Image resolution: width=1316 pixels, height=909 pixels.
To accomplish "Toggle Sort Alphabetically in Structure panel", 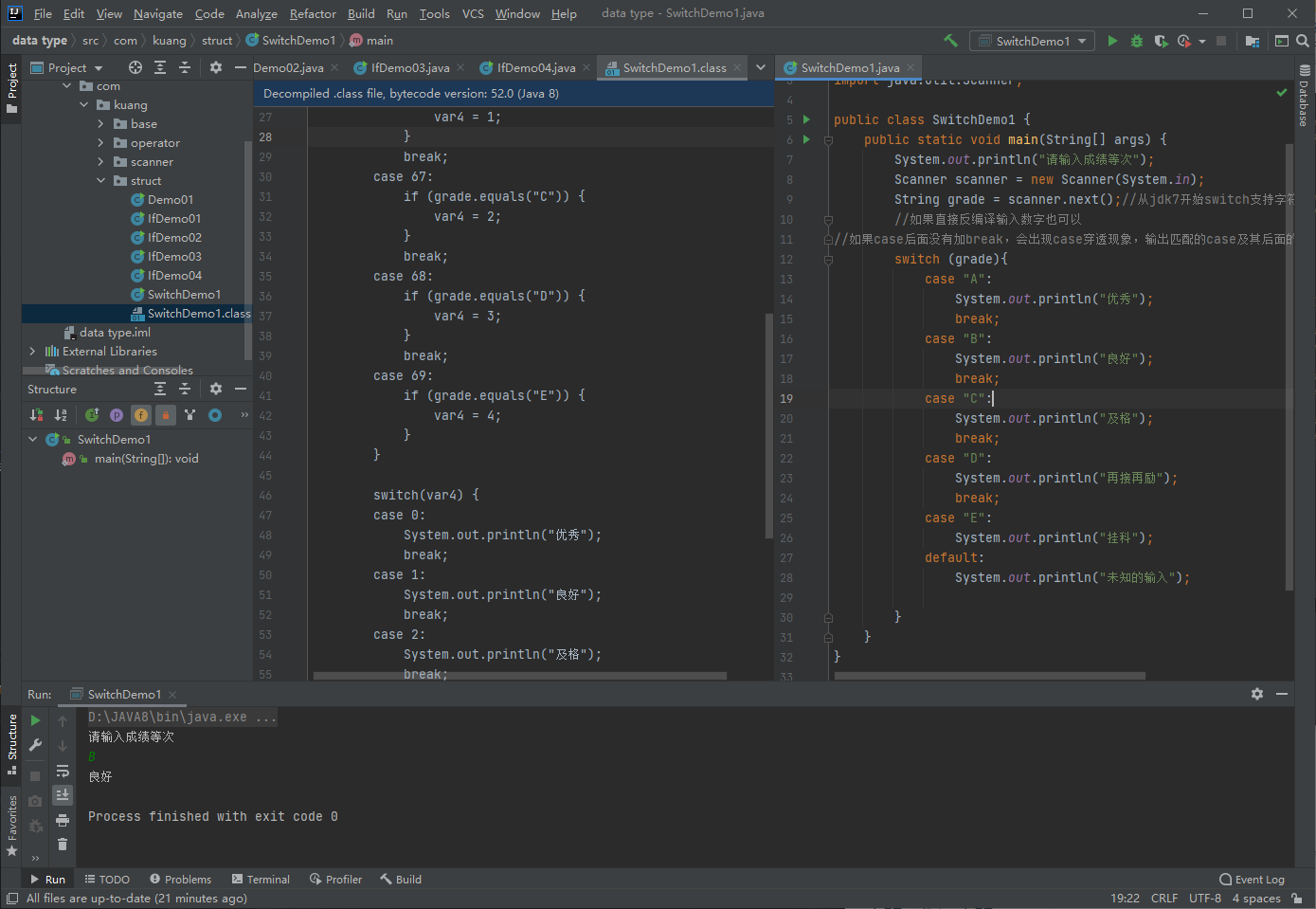I will [61, 415].
